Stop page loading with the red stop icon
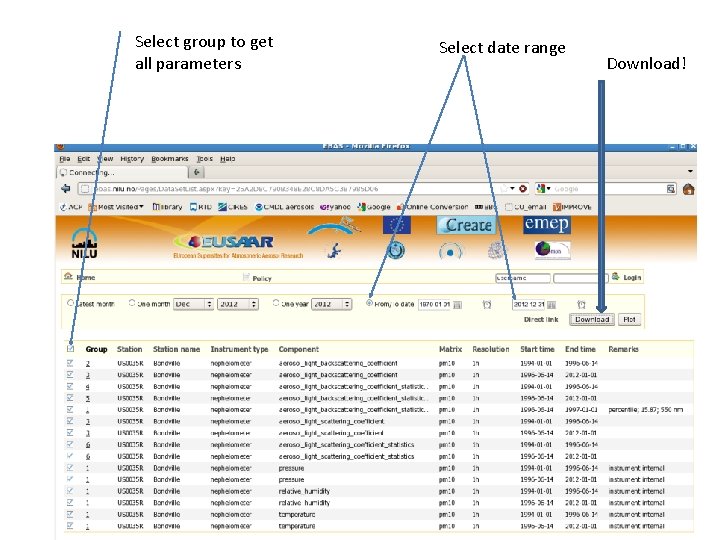Image resolution: width=720 pixels, height=540 pixels. pyautogui.click(x=523, y=189)
